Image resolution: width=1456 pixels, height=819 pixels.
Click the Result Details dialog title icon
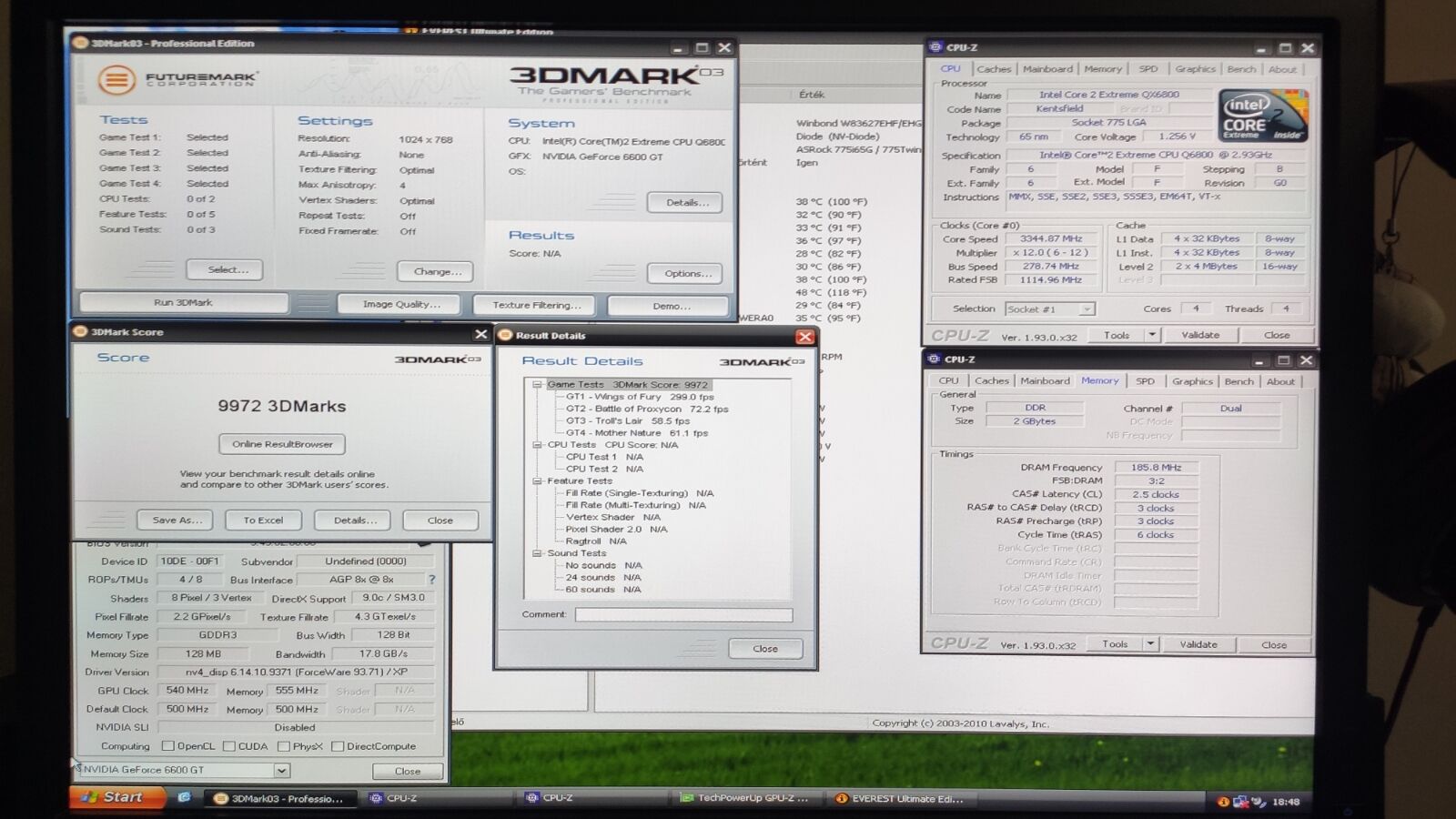[x=506, y=336]
